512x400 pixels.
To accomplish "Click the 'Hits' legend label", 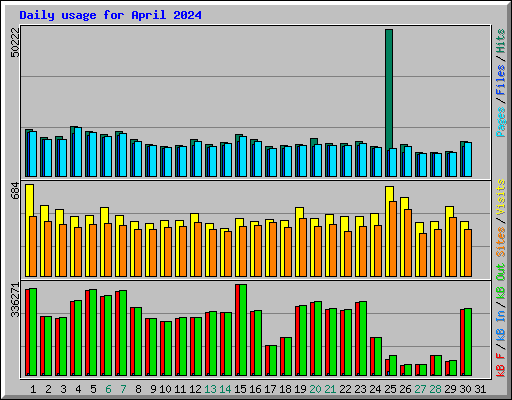I will pyautogui.click(x=501, y=41).
